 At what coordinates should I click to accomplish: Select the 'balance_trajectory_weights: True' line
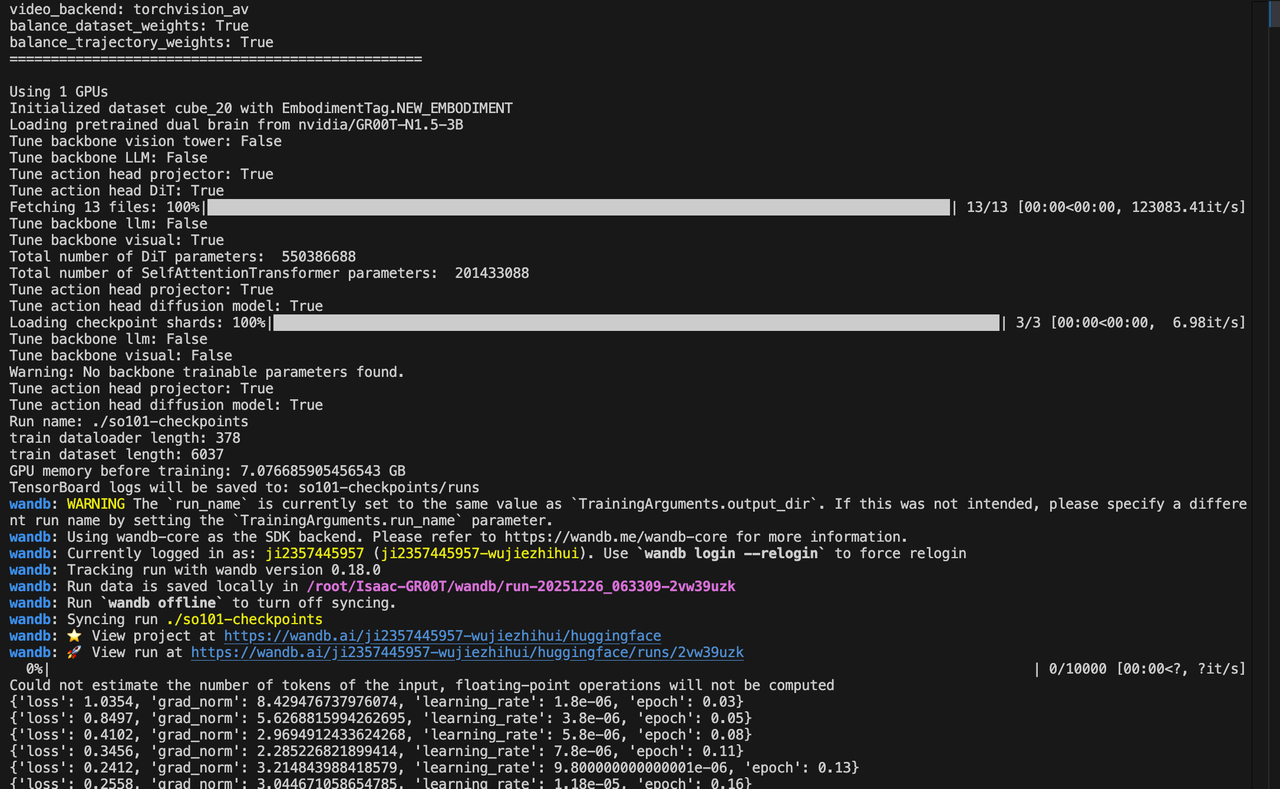(x=141, y=42)
